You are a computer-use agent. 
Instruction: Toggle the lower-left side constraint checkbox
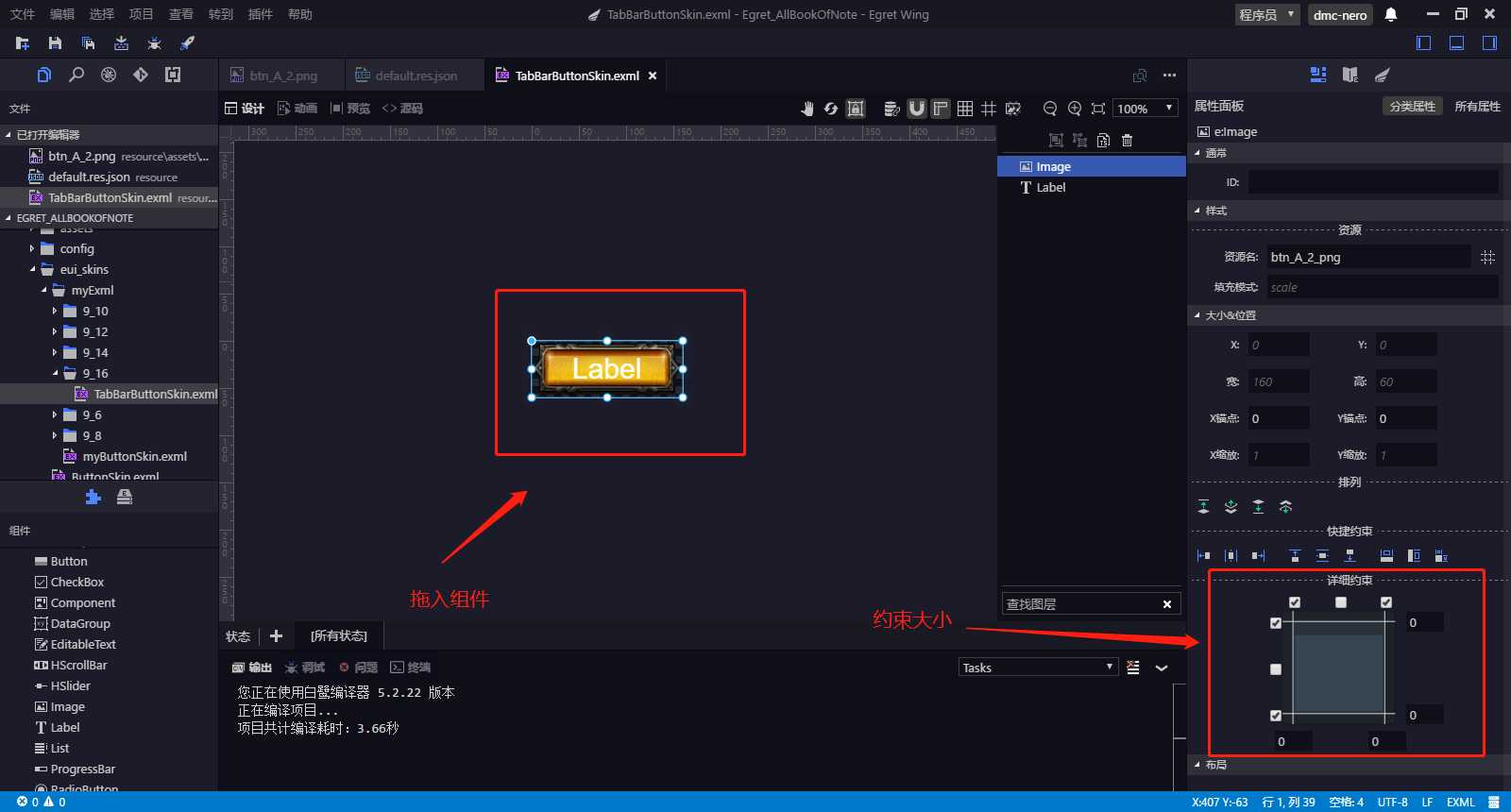[1276, 716]
